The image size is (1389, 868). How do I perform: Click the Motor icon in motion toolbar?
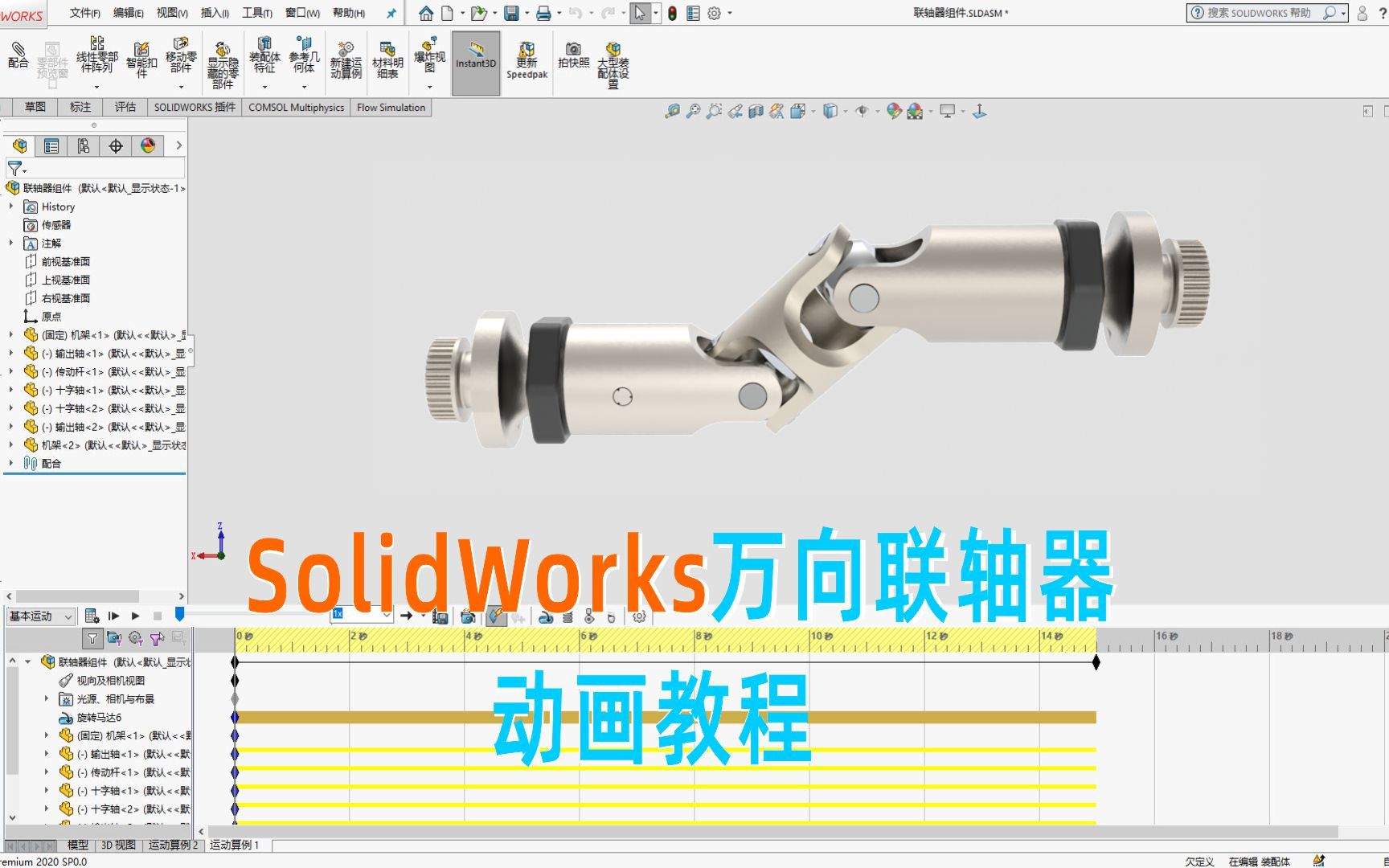click(x=546, y=616)
